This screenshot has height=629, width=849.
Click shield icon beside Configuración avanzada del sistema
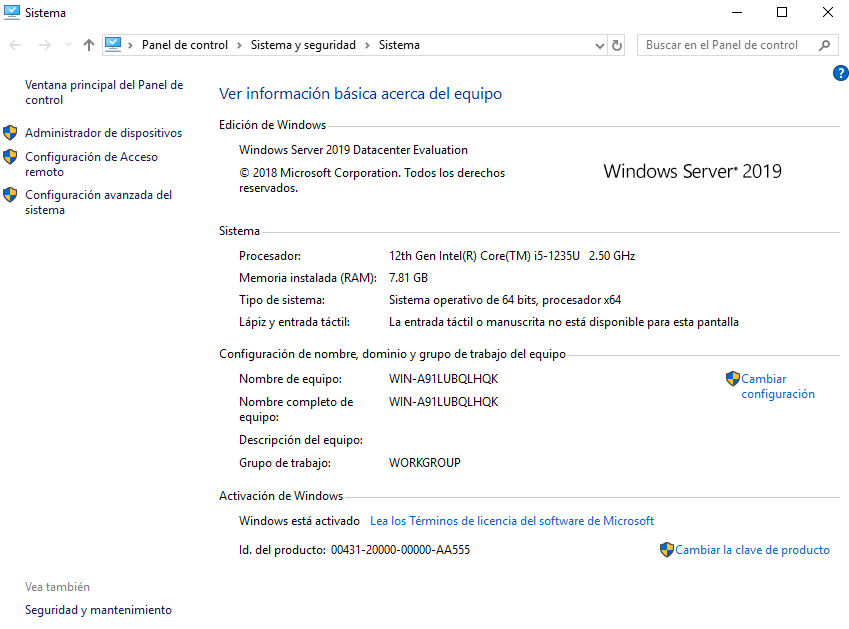pos(10,195)
